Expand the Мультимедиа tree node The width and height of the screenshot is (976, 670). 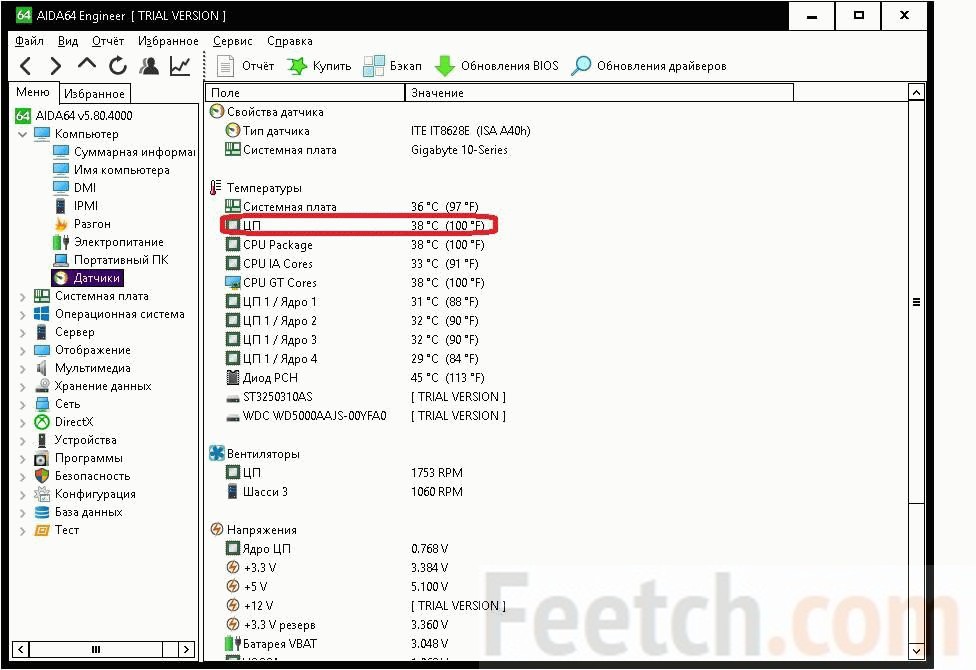[22, 369]
